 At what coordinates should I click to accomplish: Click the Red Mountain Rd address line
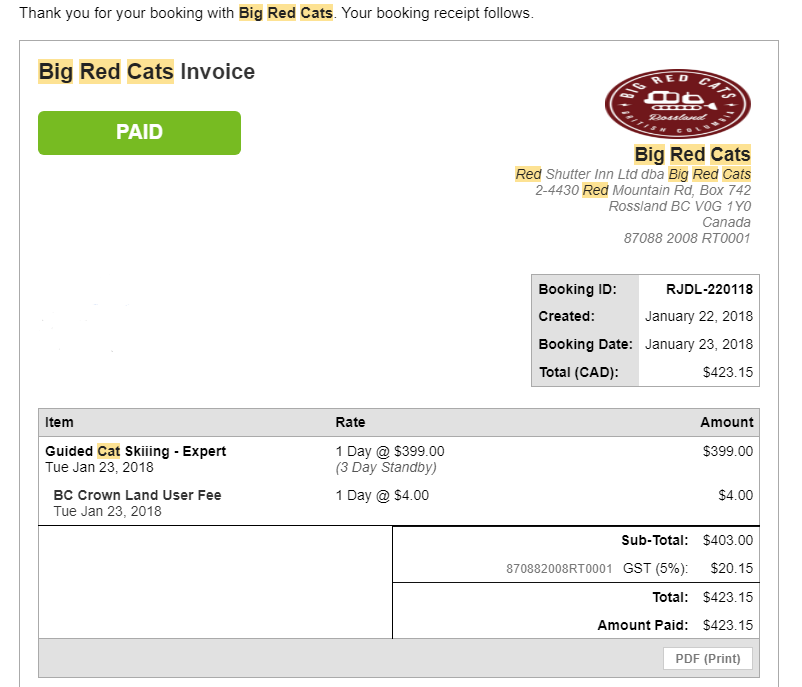click(643, 191)
